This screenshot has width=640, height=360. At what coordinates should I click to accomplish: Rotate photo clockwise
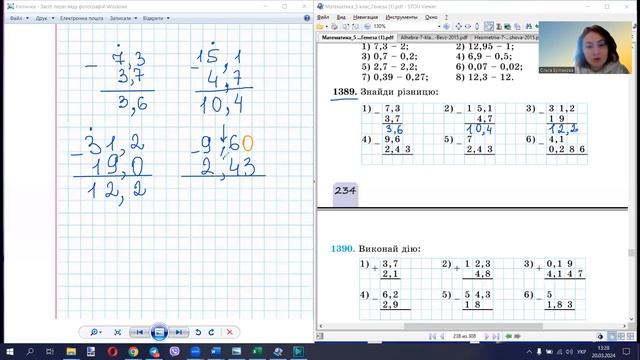211,332
